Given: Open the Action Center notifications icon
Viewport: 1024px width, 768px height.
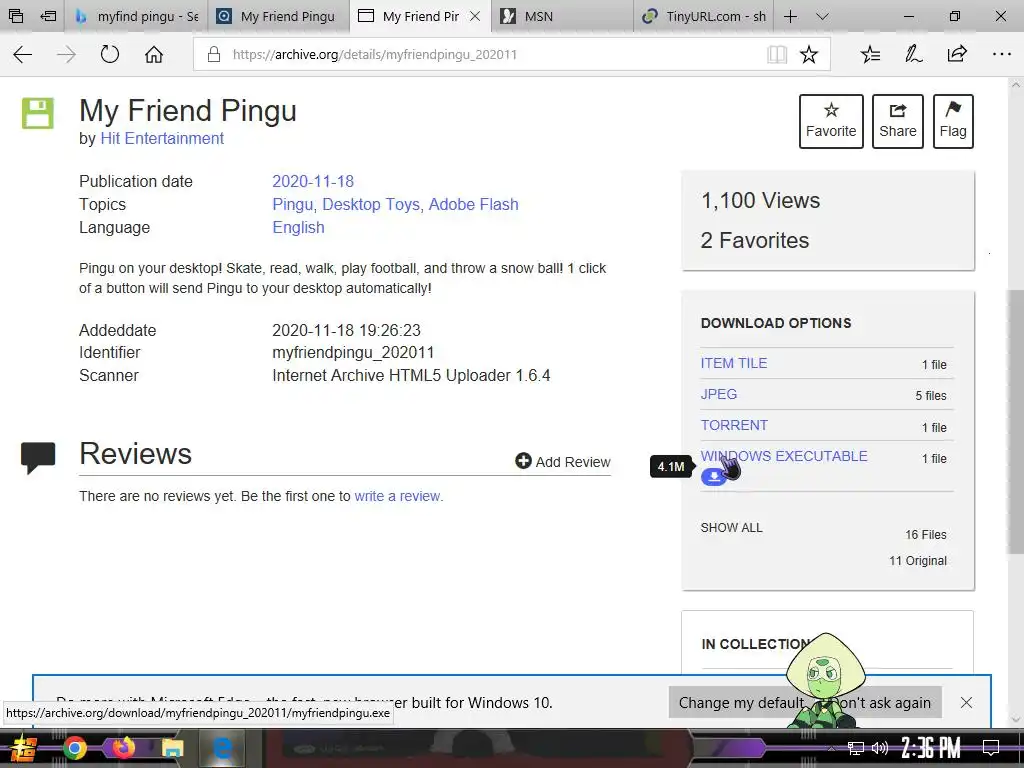Looking at the screenshot, I should pos(991,748).
